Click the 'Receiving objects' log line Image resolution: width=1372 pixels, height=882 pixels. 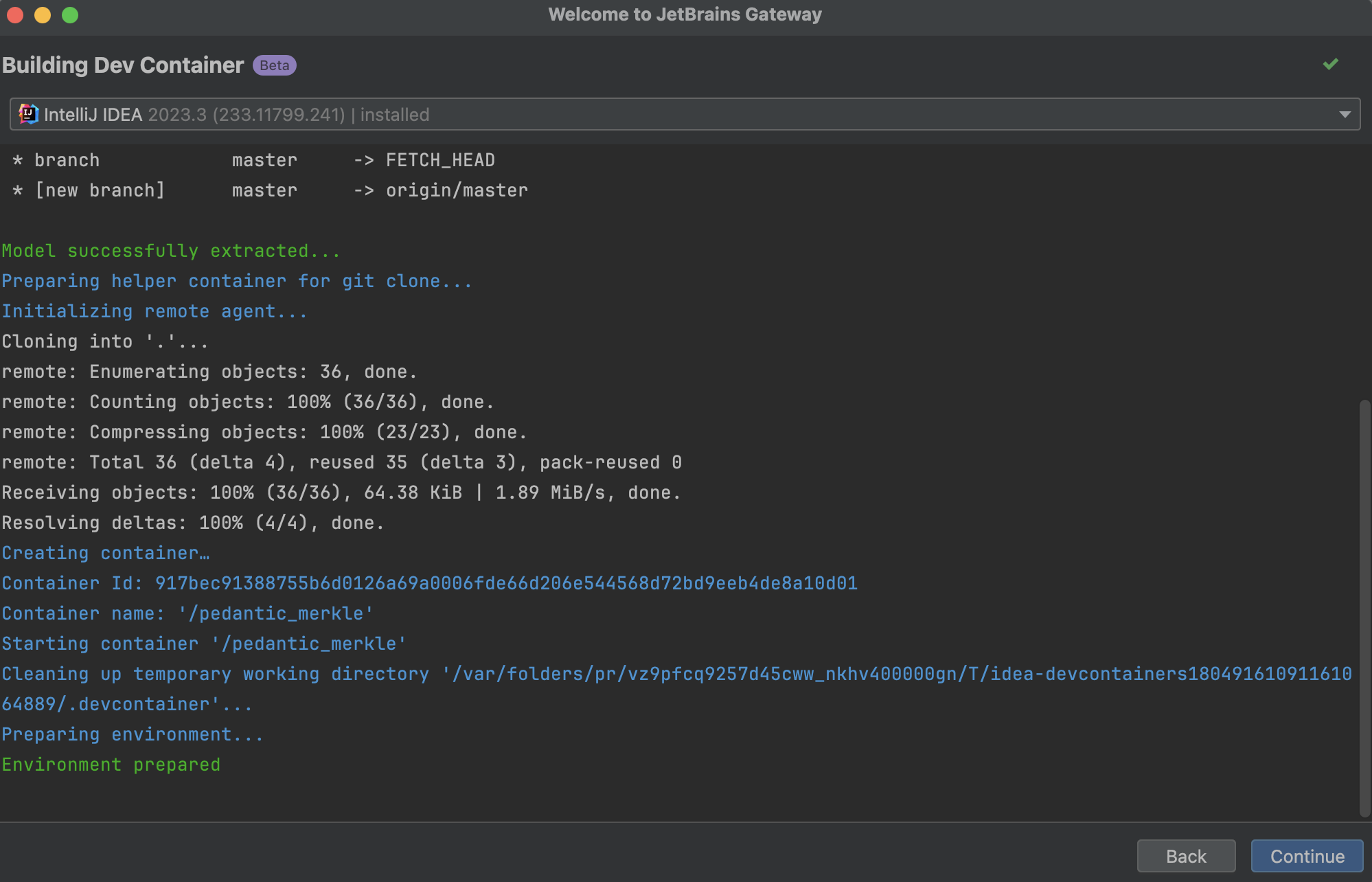341,493
